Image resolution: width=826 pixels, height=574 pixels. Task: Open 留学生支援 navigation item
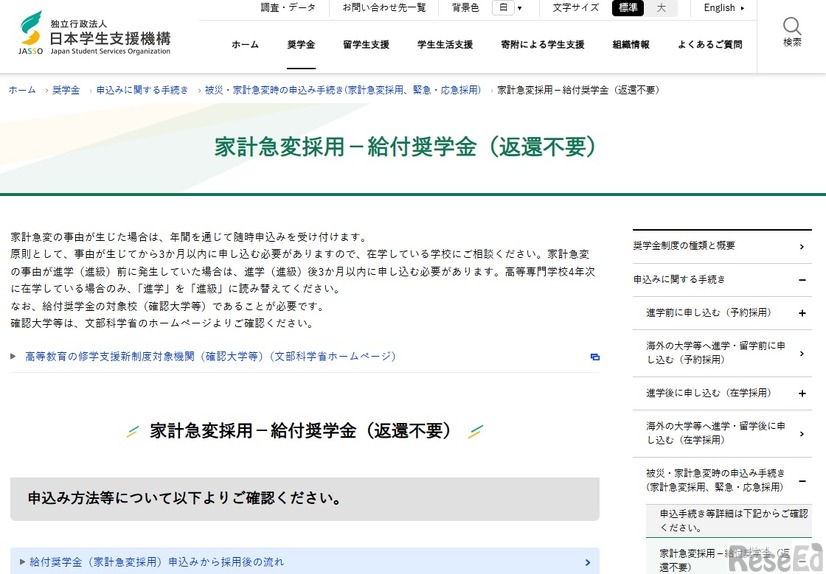click(366, 45)
